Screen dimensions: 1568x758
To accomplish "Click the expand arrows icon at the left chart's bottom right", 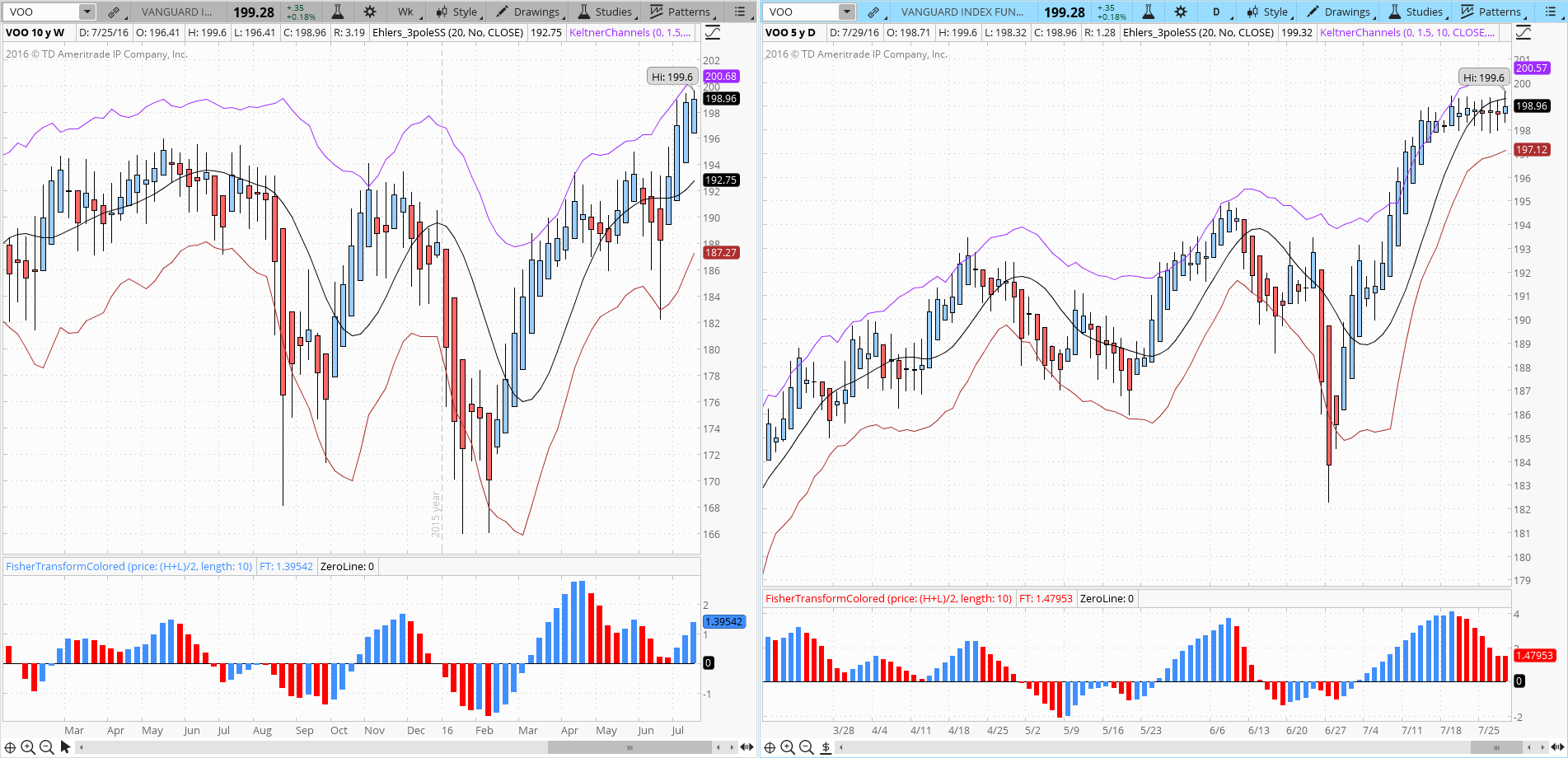I will pyautogui.click(x=747, y=747).
